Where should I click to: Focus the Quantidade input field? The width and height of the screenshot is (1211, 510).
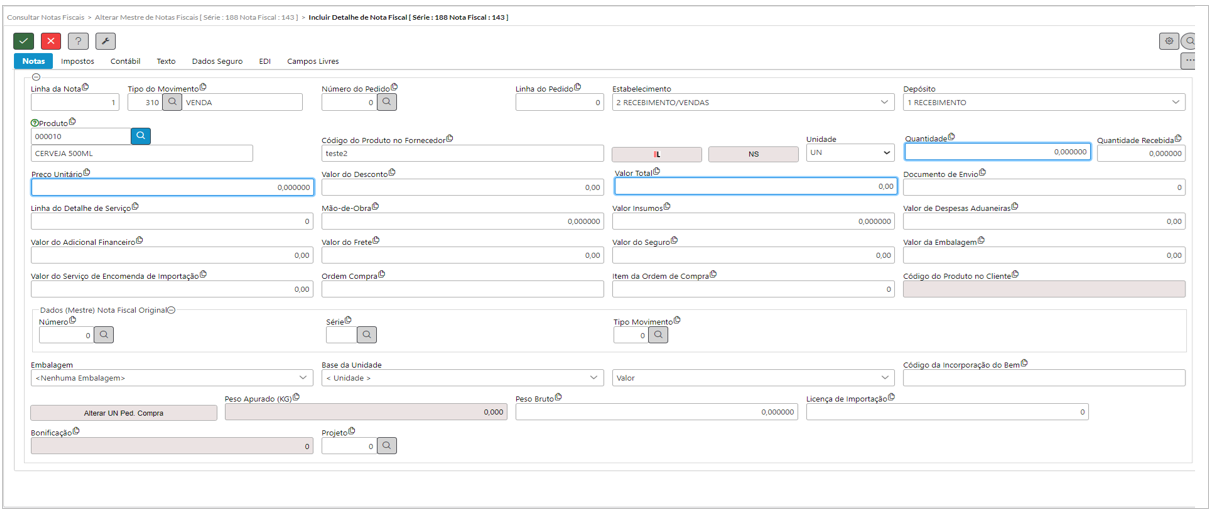pos(998,152)
